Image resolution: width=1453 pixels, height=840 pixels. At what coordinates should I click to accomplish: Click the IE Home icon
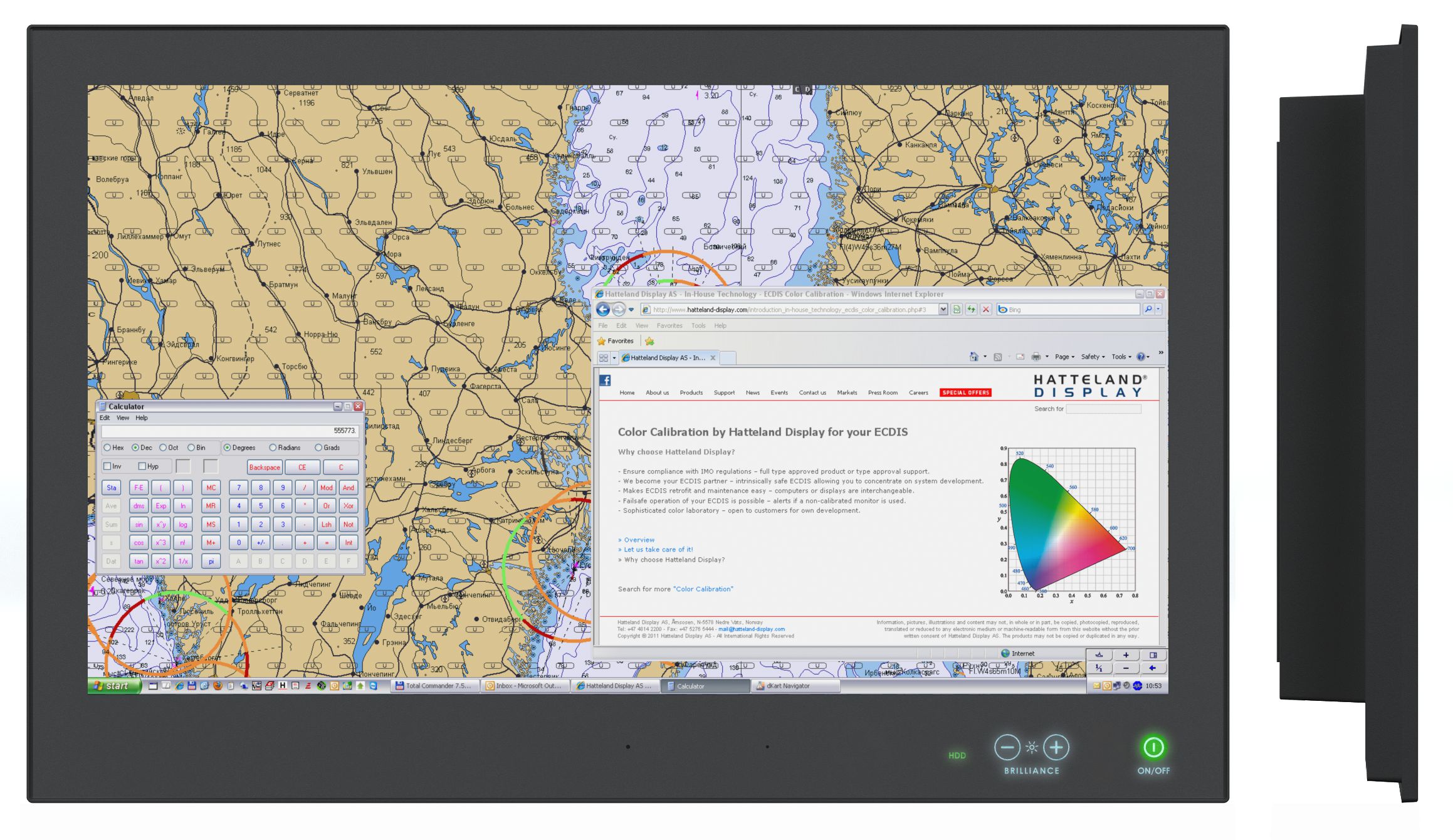coord(973,357)
